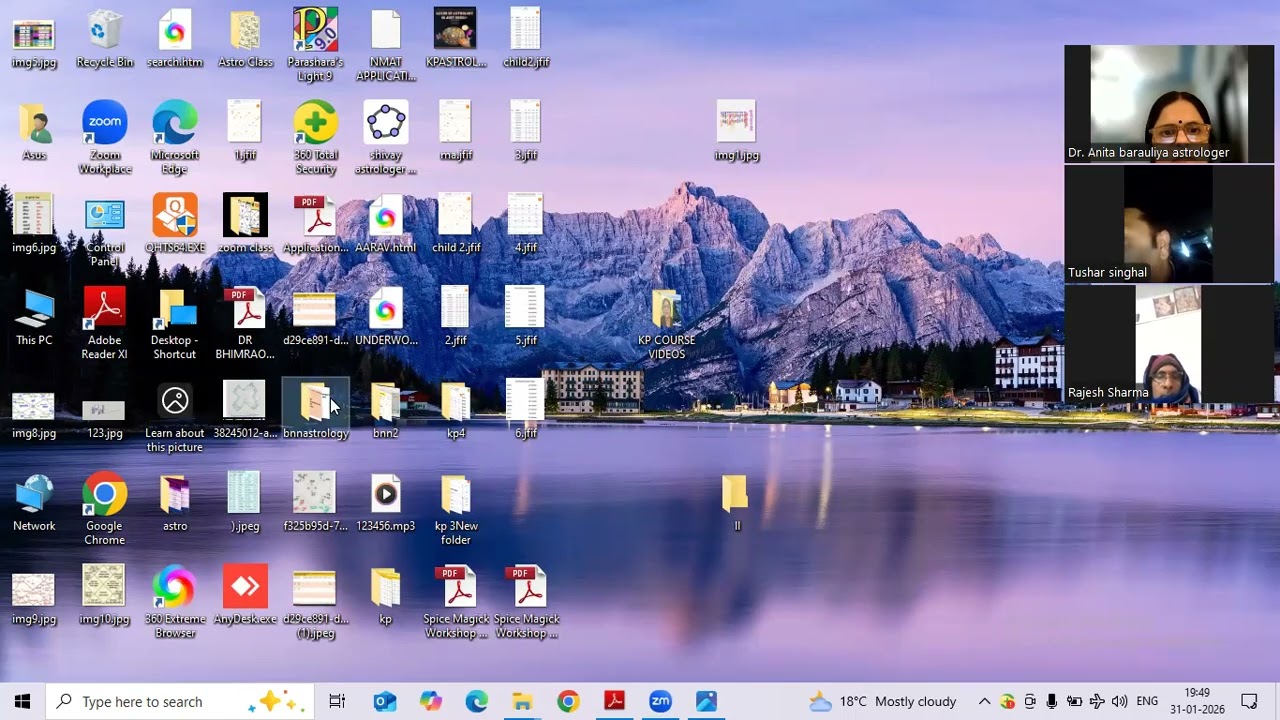The image size is (1280, 720).
Task: Select the Astro Class folder
Action: [x=245, y=39]
